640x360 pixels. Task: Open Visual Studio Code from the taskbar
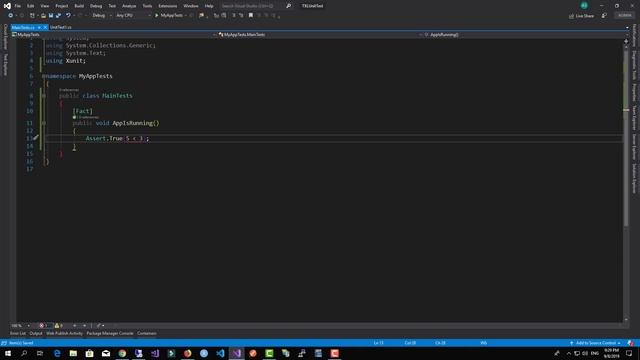[220, 353]
